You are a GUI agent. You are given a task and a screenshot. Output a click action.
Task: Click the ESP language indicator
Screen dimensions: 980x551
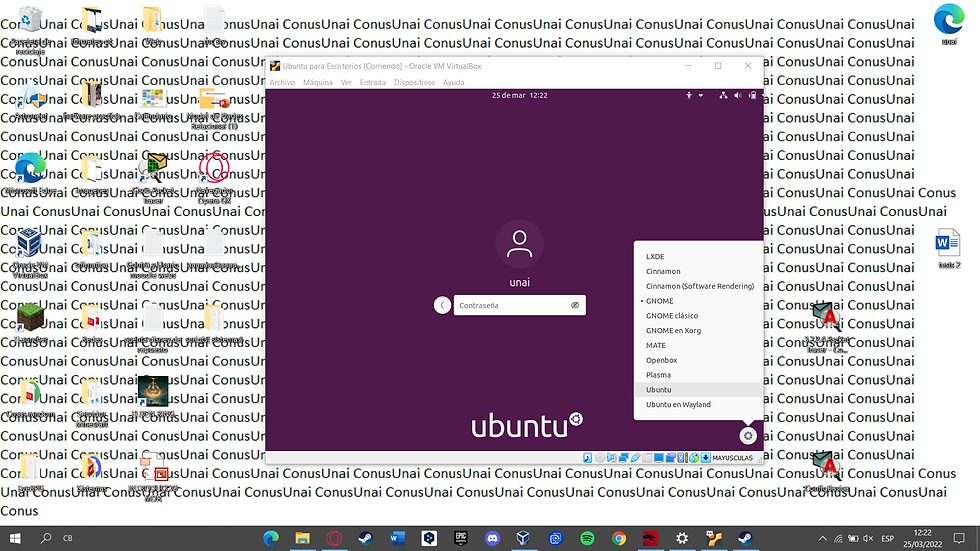tap(888, 539)
